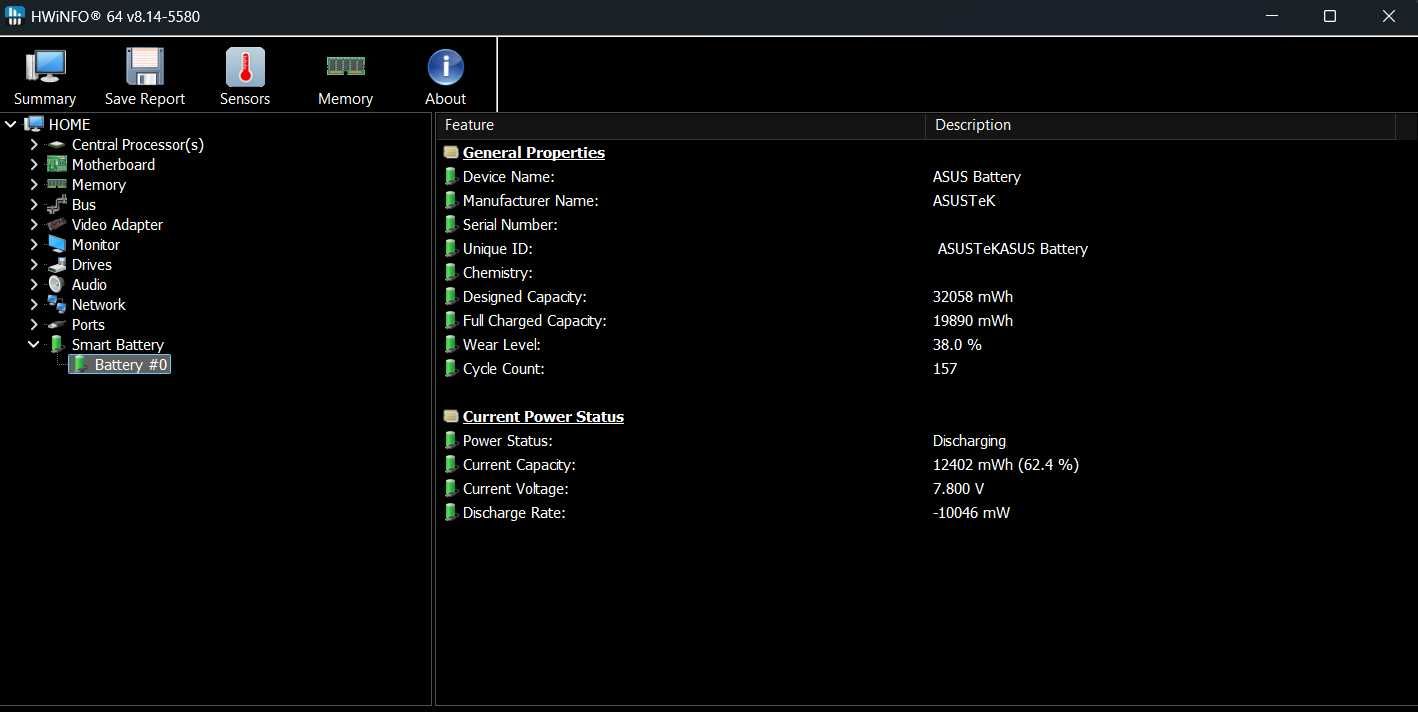1418x712 pixels.
Task: Click the General Properties section icon
Action: [x=451, y=152]
